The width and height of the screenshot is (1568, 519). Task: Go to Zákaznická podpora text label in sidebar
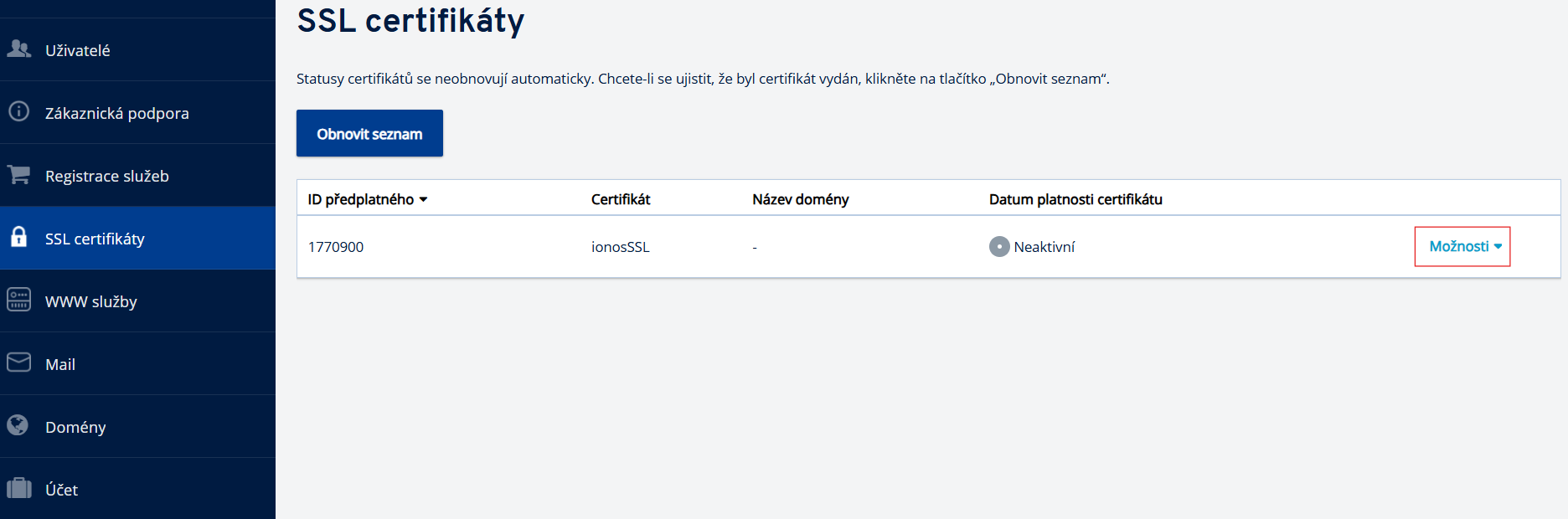(116, 114)
